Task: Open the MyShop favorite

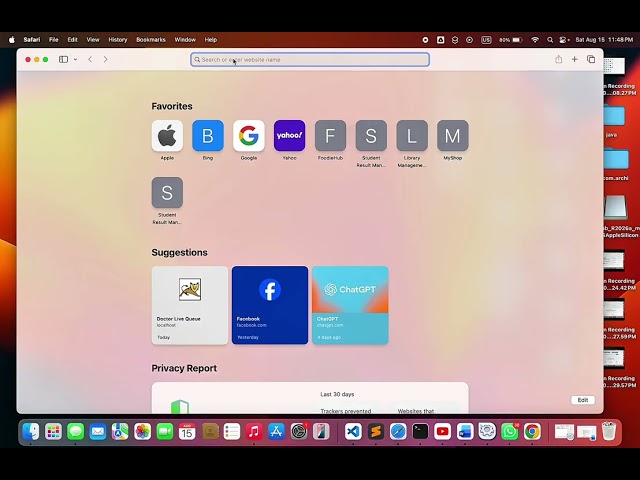Action: pyautogui.click(x=453, y=136)
